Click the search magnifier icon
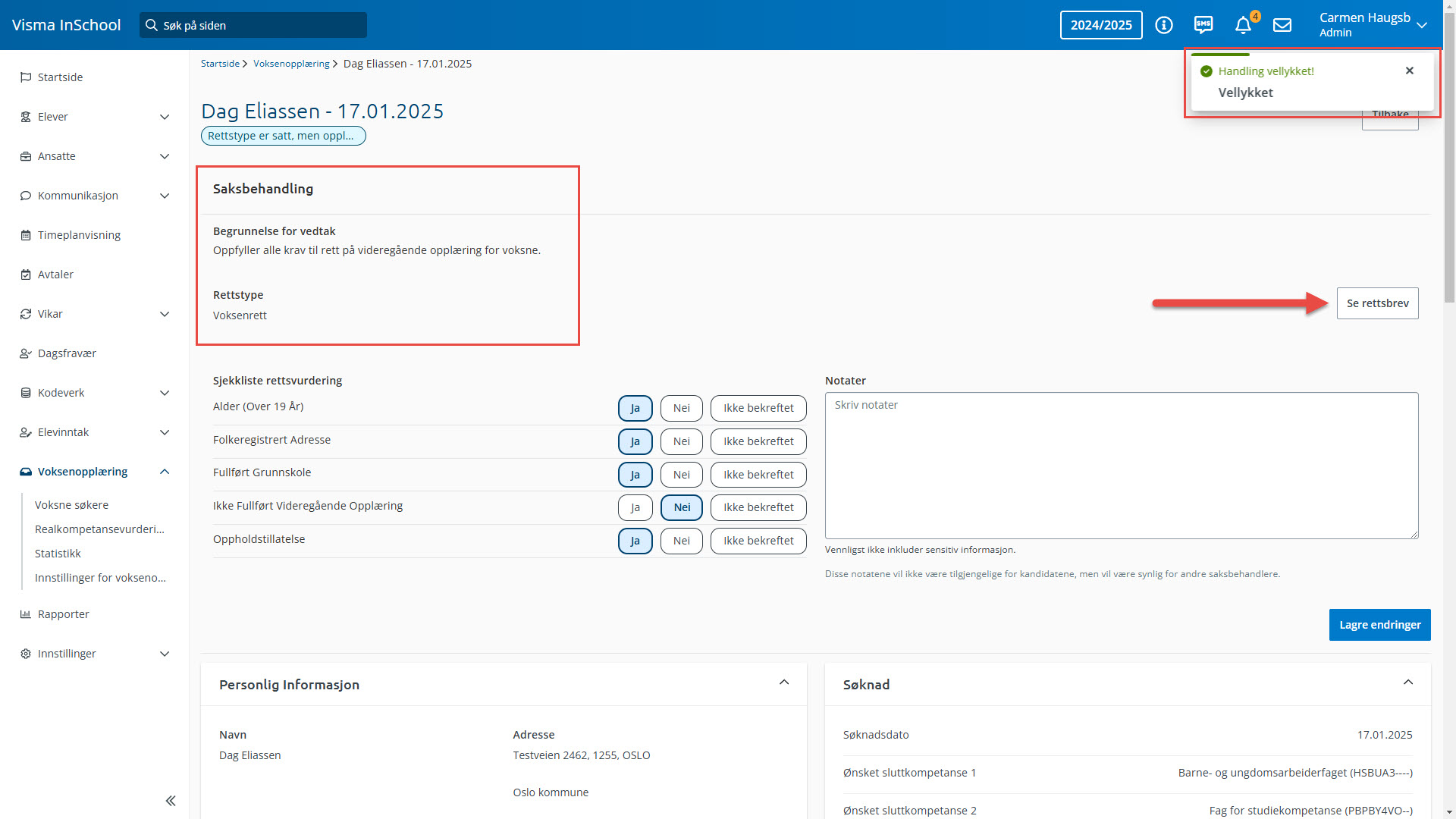Screen dimensions: 1456x819 click(152, 25)
